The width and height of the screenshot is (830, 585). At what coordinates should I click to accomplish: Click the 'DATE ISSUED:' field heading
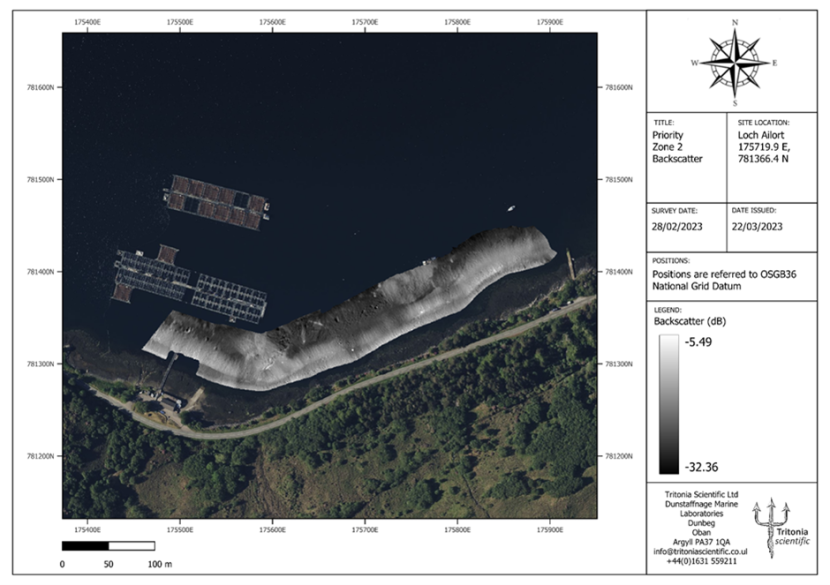coord(754,211)
